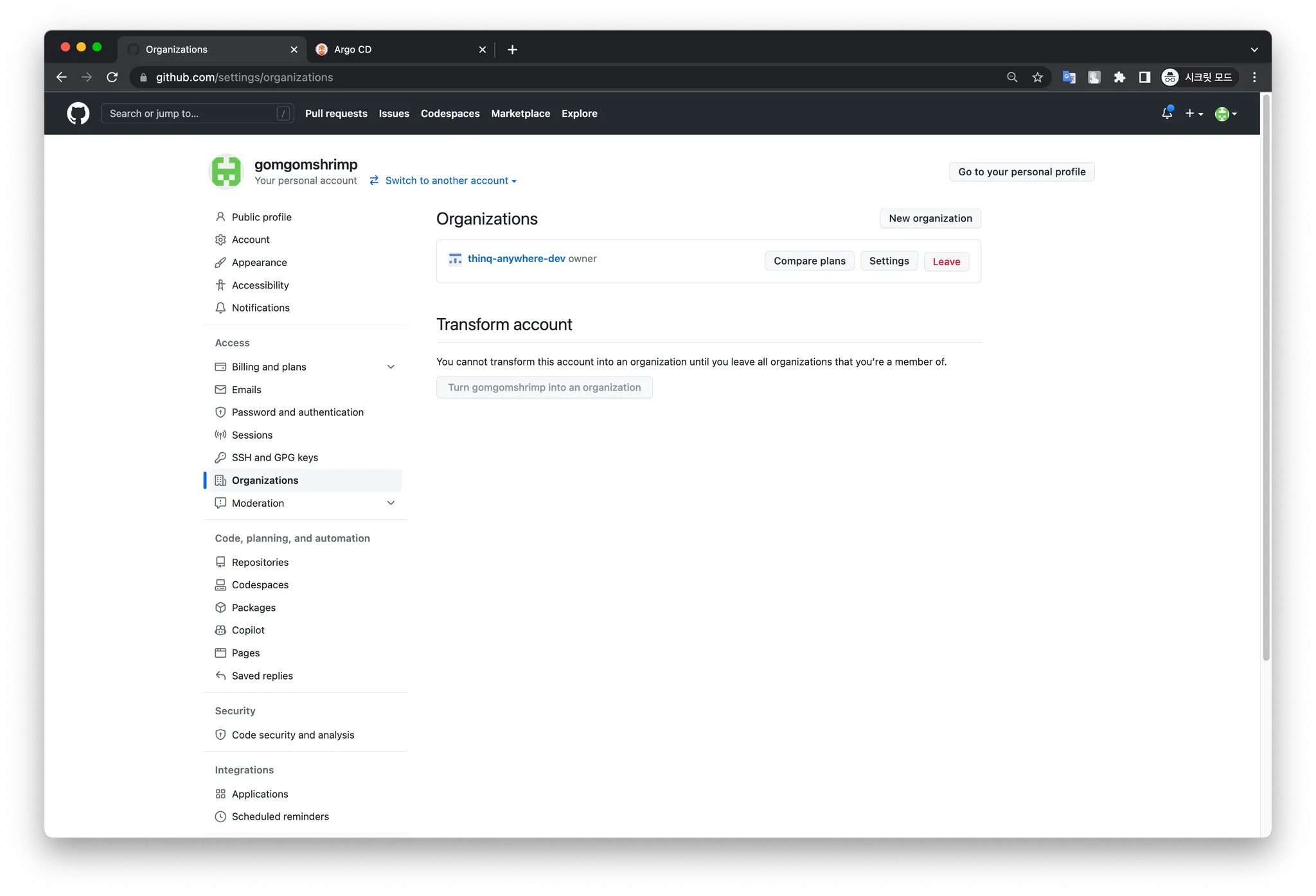Click the browser extensions puzzle icon
Image resolution: width=1316 pixels, height=896 pixels.
click(x=1119, y=78)
